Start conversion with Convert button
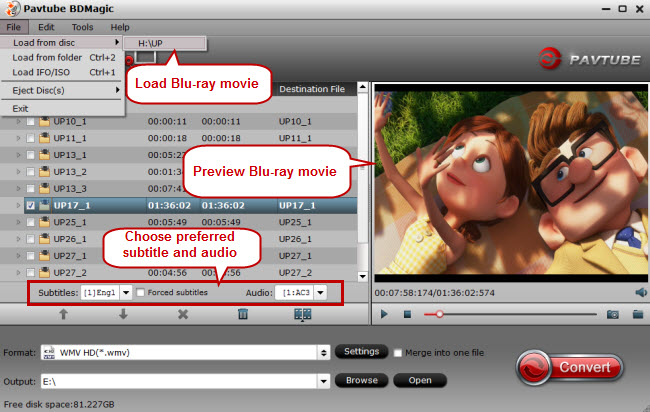This screenshot has height=412, width=650. [570, 367]
